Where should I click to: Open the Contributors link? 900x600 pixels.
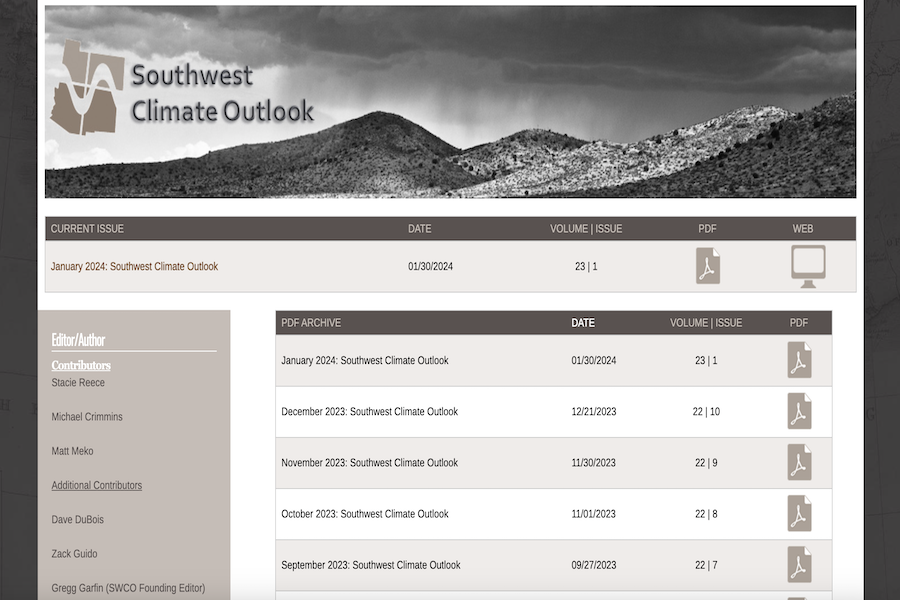81,365
